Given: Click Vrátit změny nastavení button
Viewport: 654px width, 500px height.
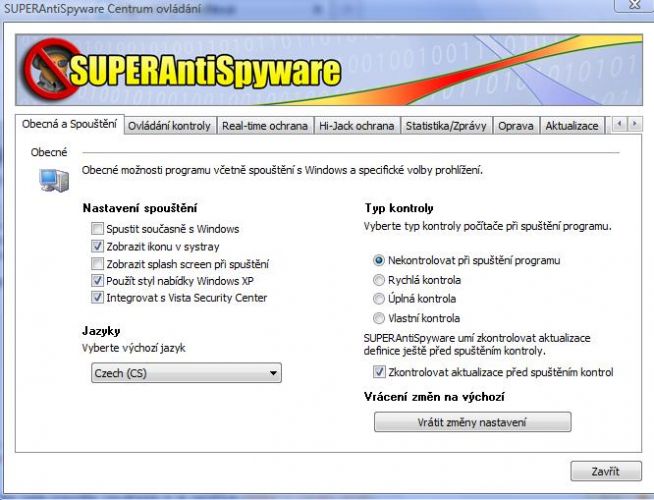Looking at the screenshot, I should (473, 422).
